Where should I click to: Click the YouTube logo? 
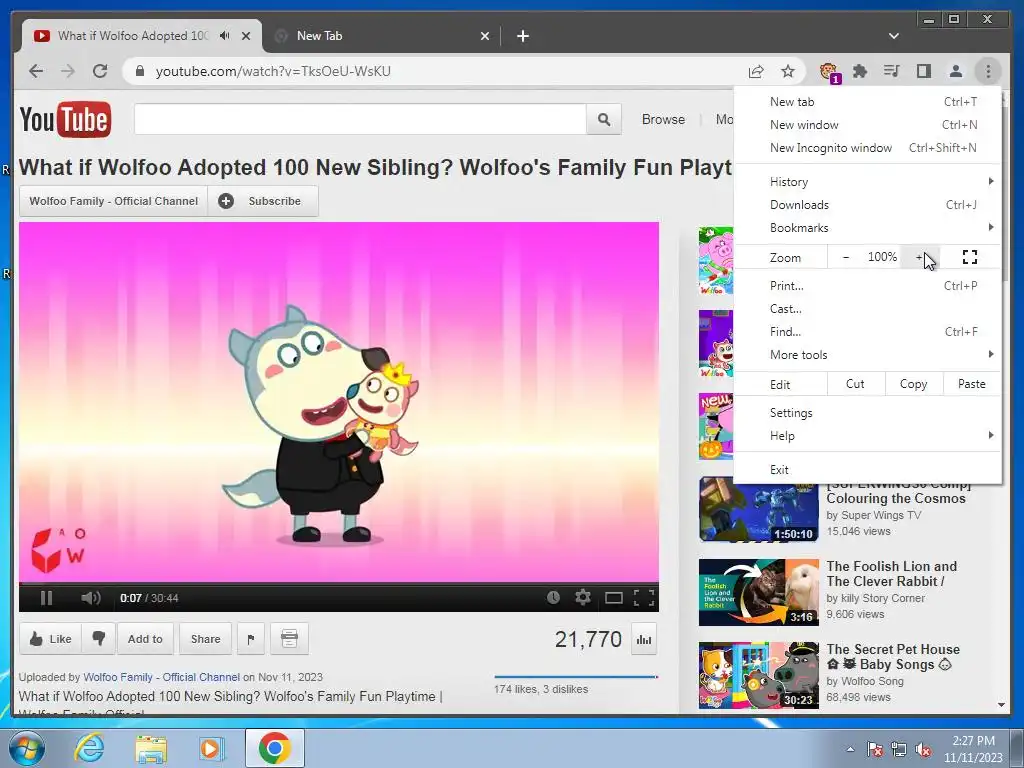click(65, 119)
